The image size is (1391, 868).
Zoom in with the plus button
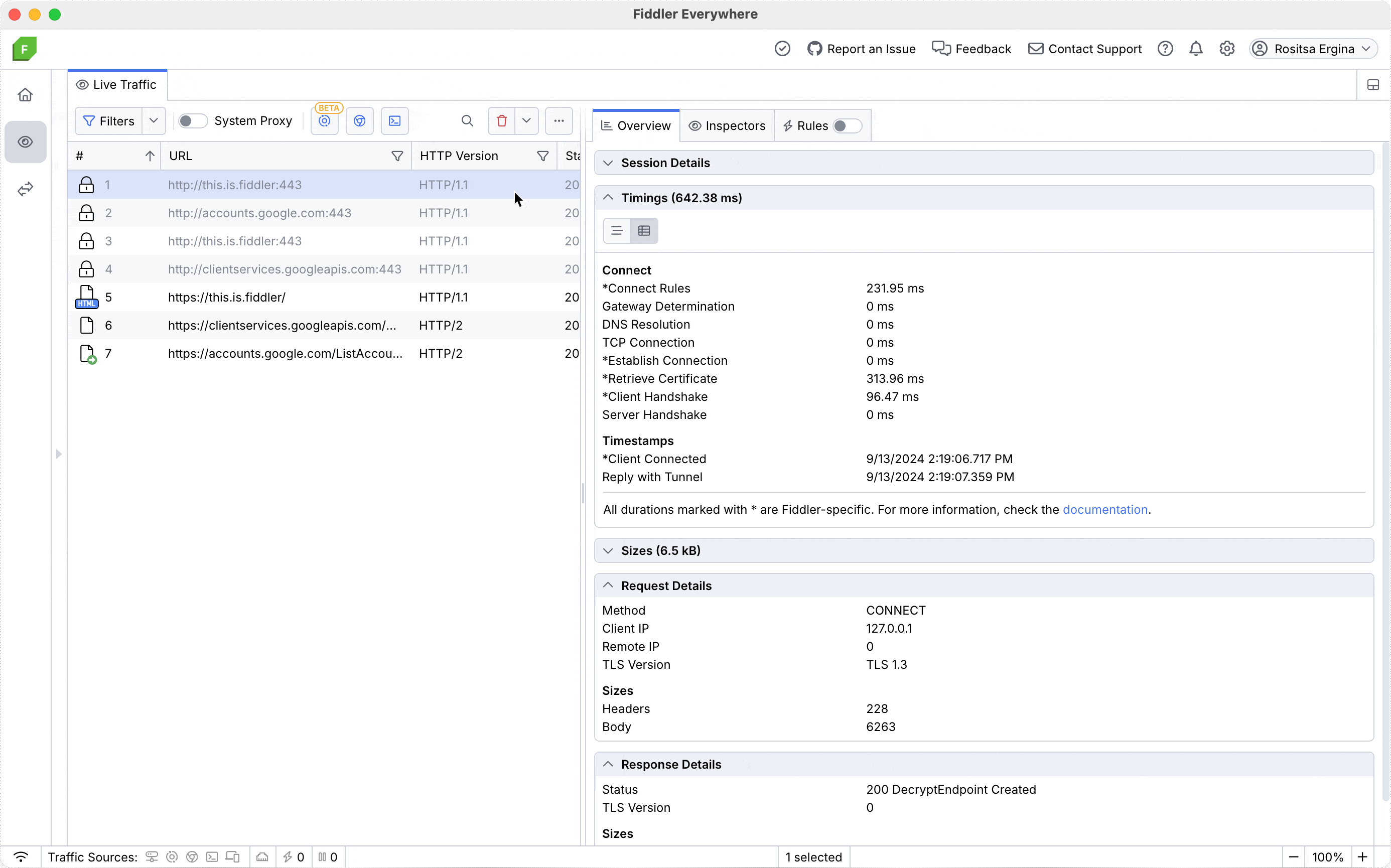point(1363,857)
